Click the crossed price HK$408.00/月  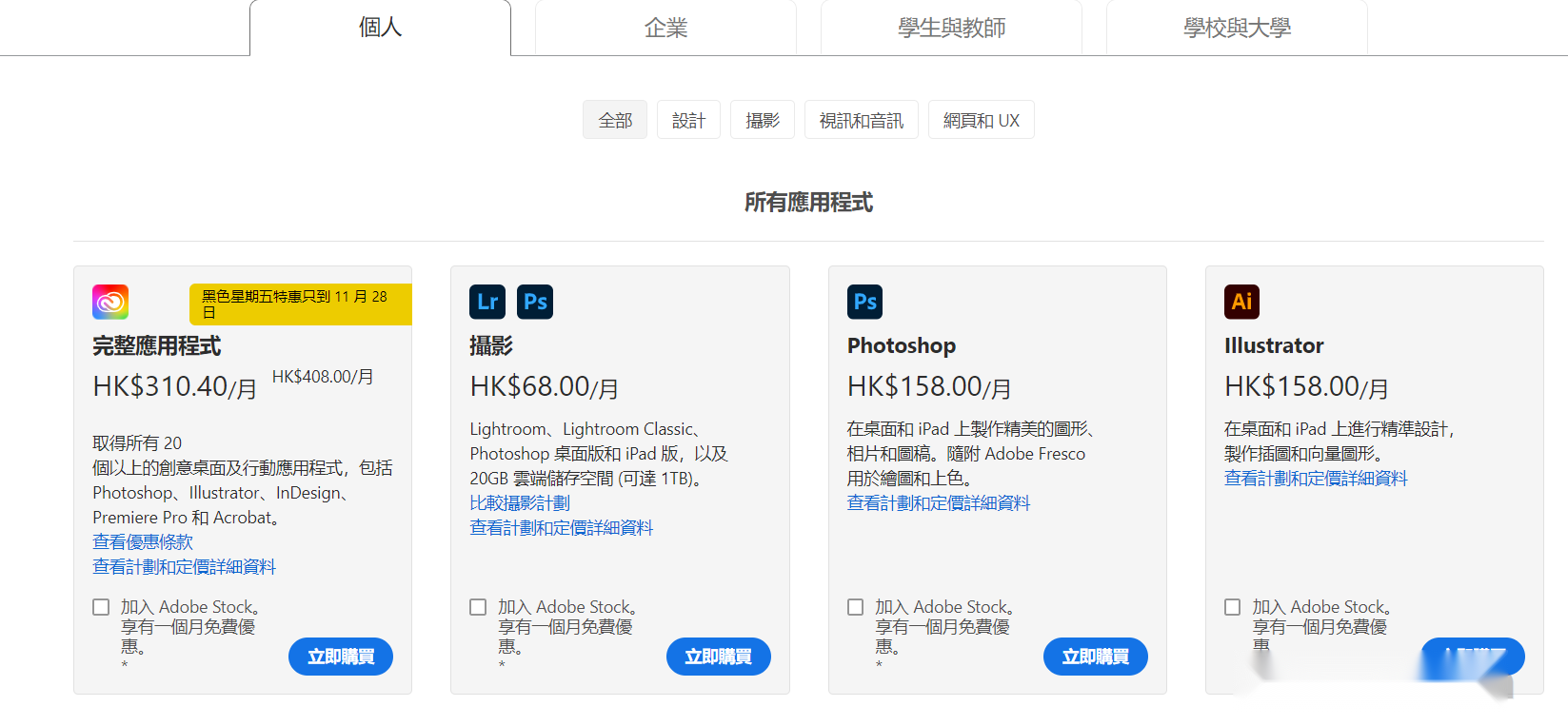coord(323,377)
